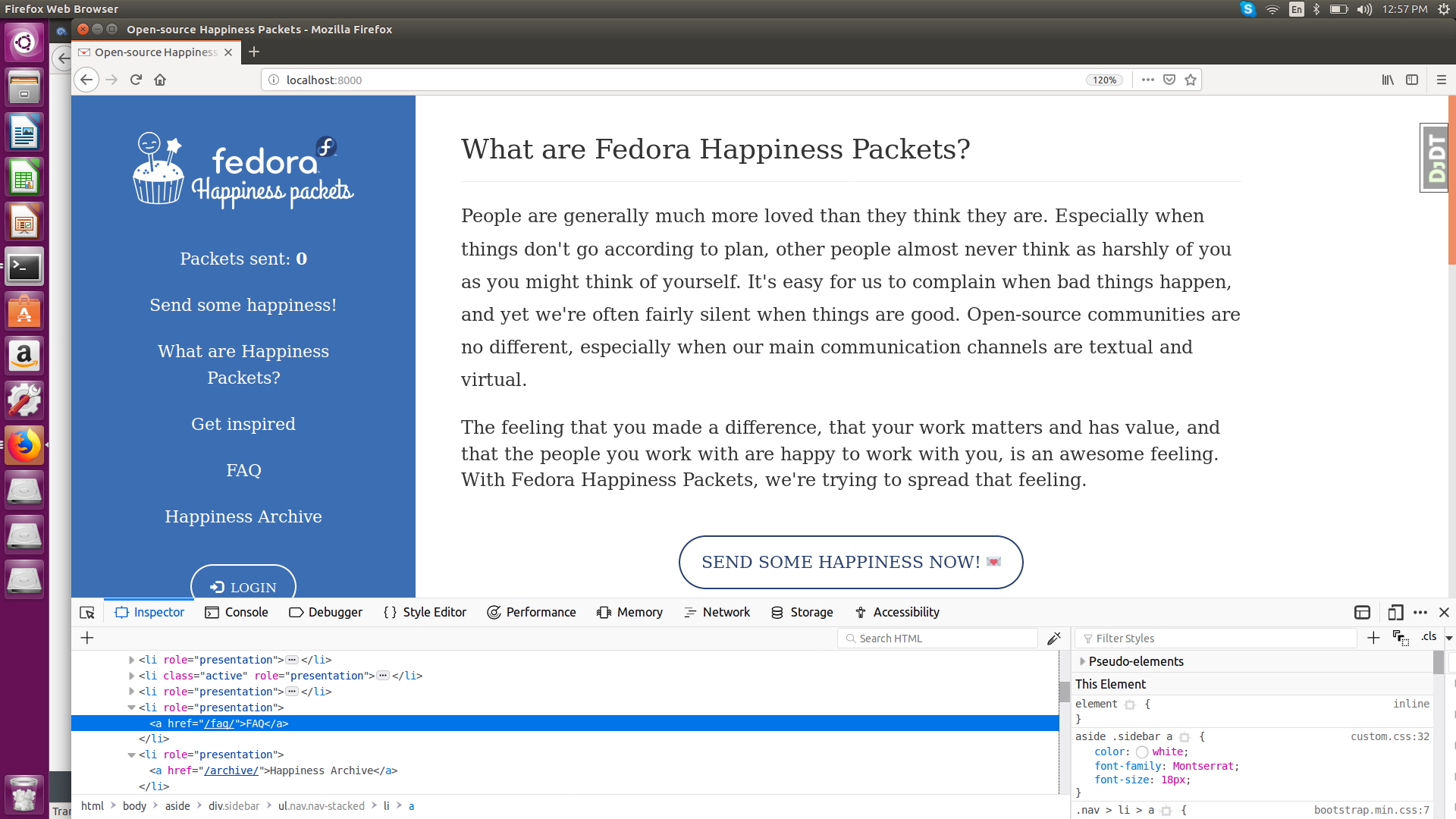The width and height of the screenshot is (1456, 819).
Task: Open LibreOffice Writer from the dock
Action: pos(24,133)
